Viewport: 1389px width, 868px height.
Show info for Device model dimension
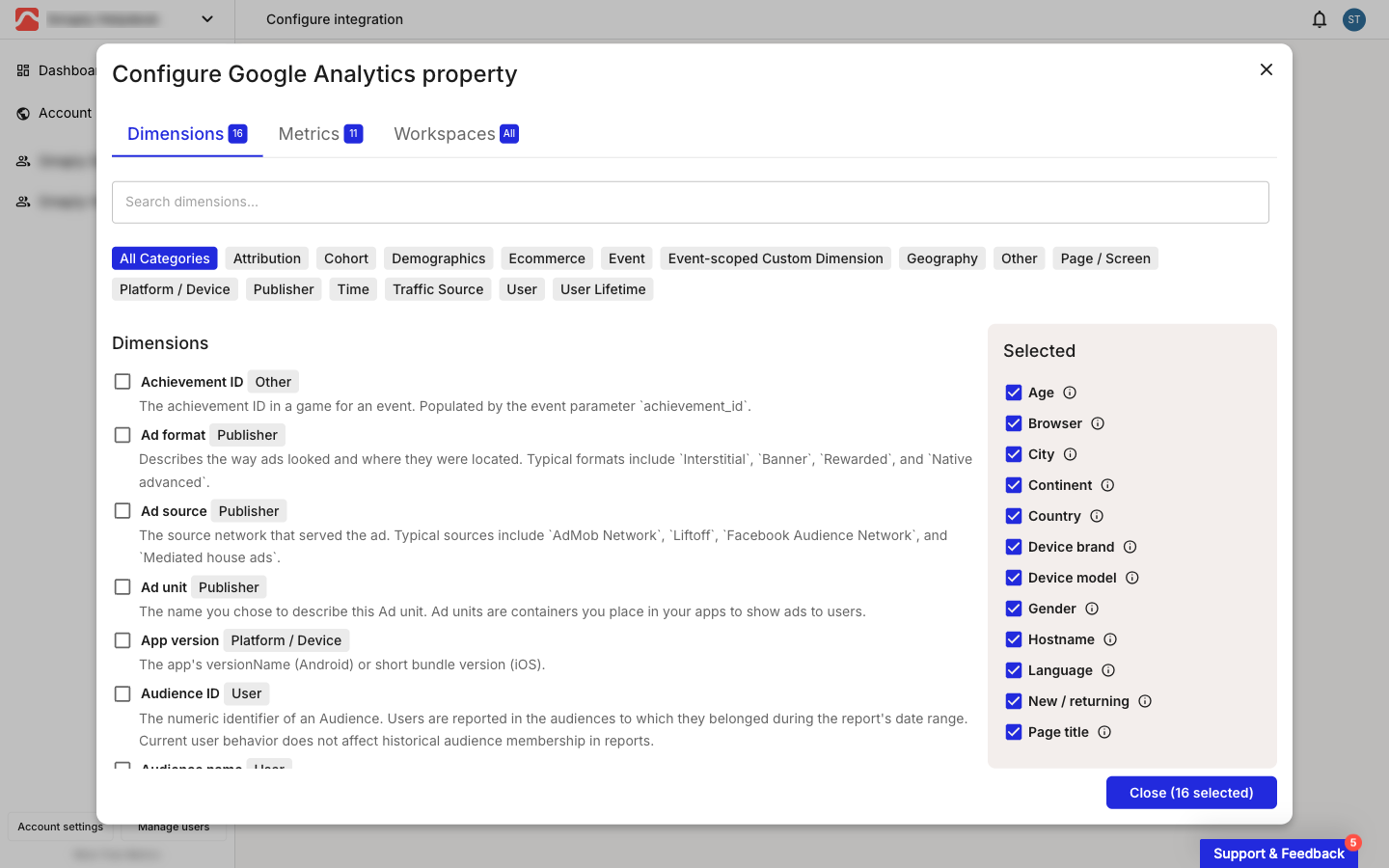(x=1132, y=578)
